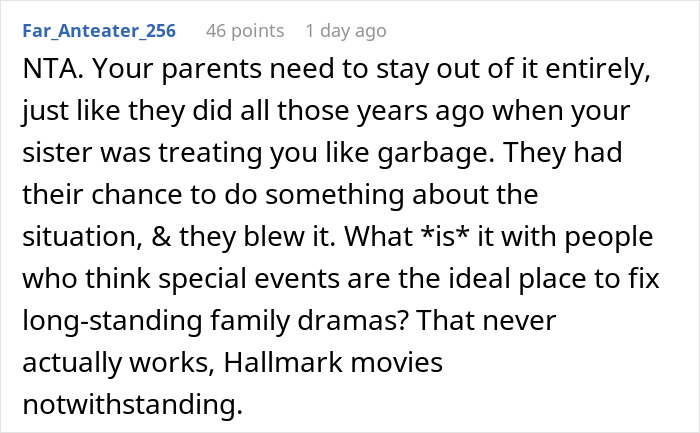
Task: Click the 46 points score
Action: 245,31
